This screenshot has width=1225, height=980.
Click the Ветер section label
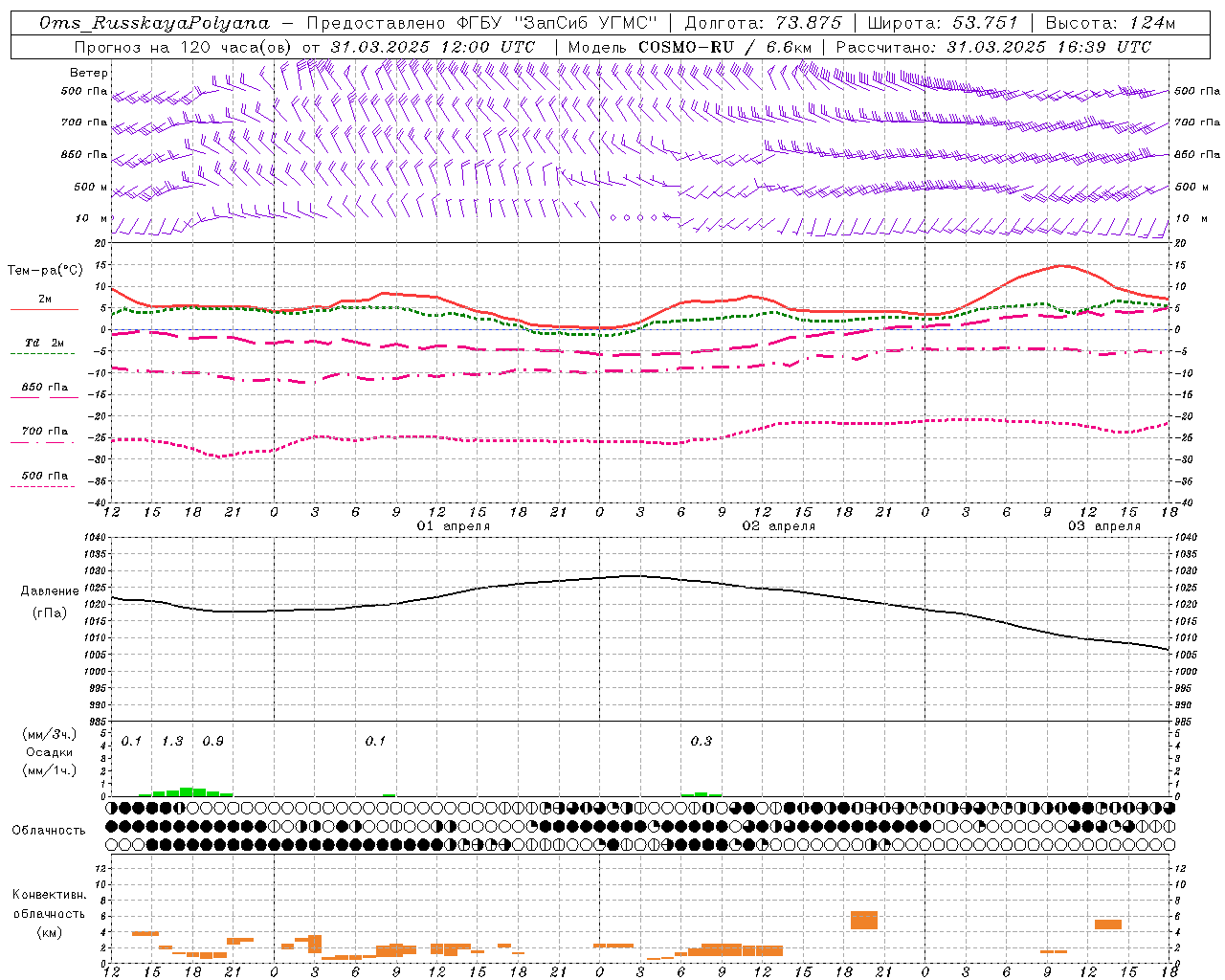click(89, 73)
